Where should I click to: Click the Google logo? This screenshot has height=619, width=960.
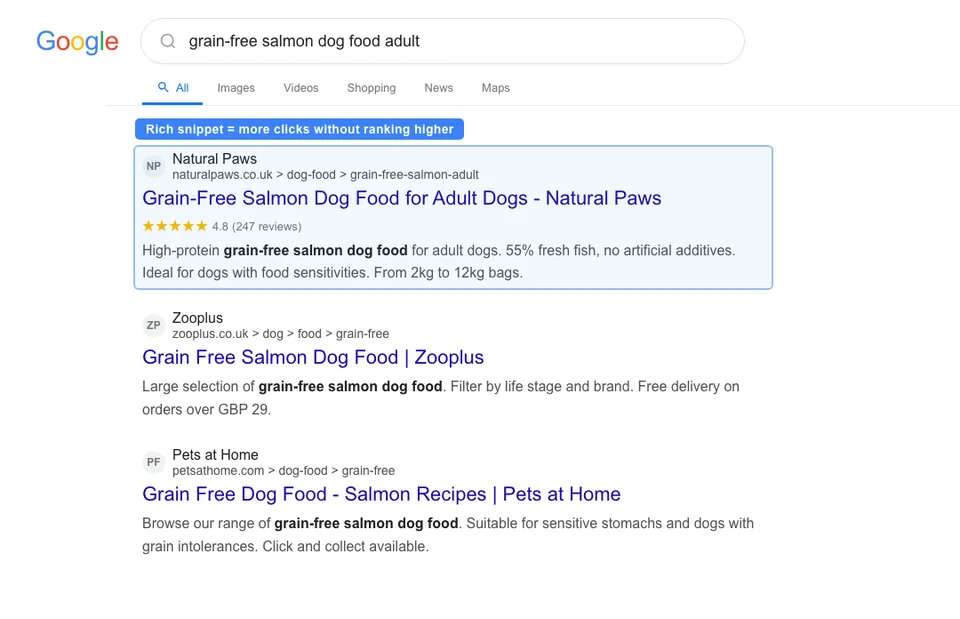point(77,42)
